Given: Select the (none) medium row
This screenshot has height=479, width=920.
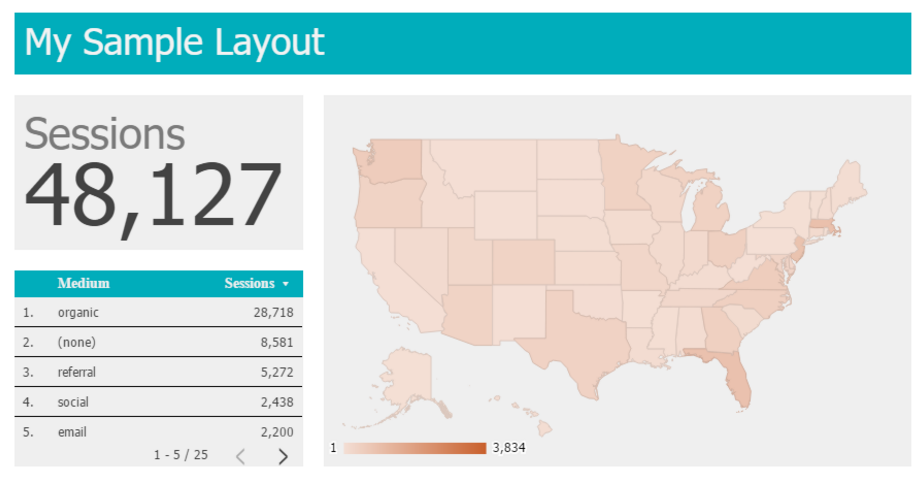Looking at the screenshot, I should click(x=158, y=342).
